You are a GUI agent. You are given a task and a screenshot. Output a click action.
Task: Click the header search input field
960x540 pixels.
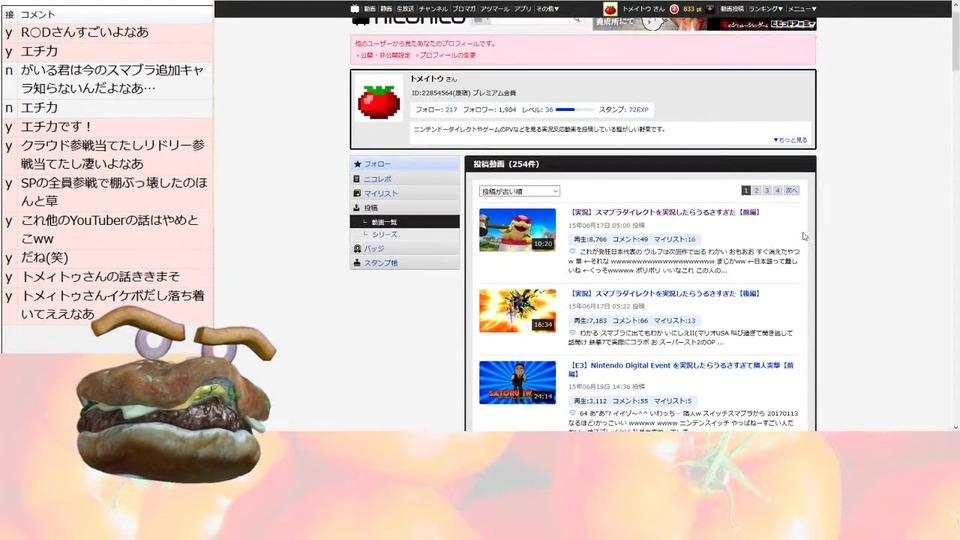[x=530, y=20]
